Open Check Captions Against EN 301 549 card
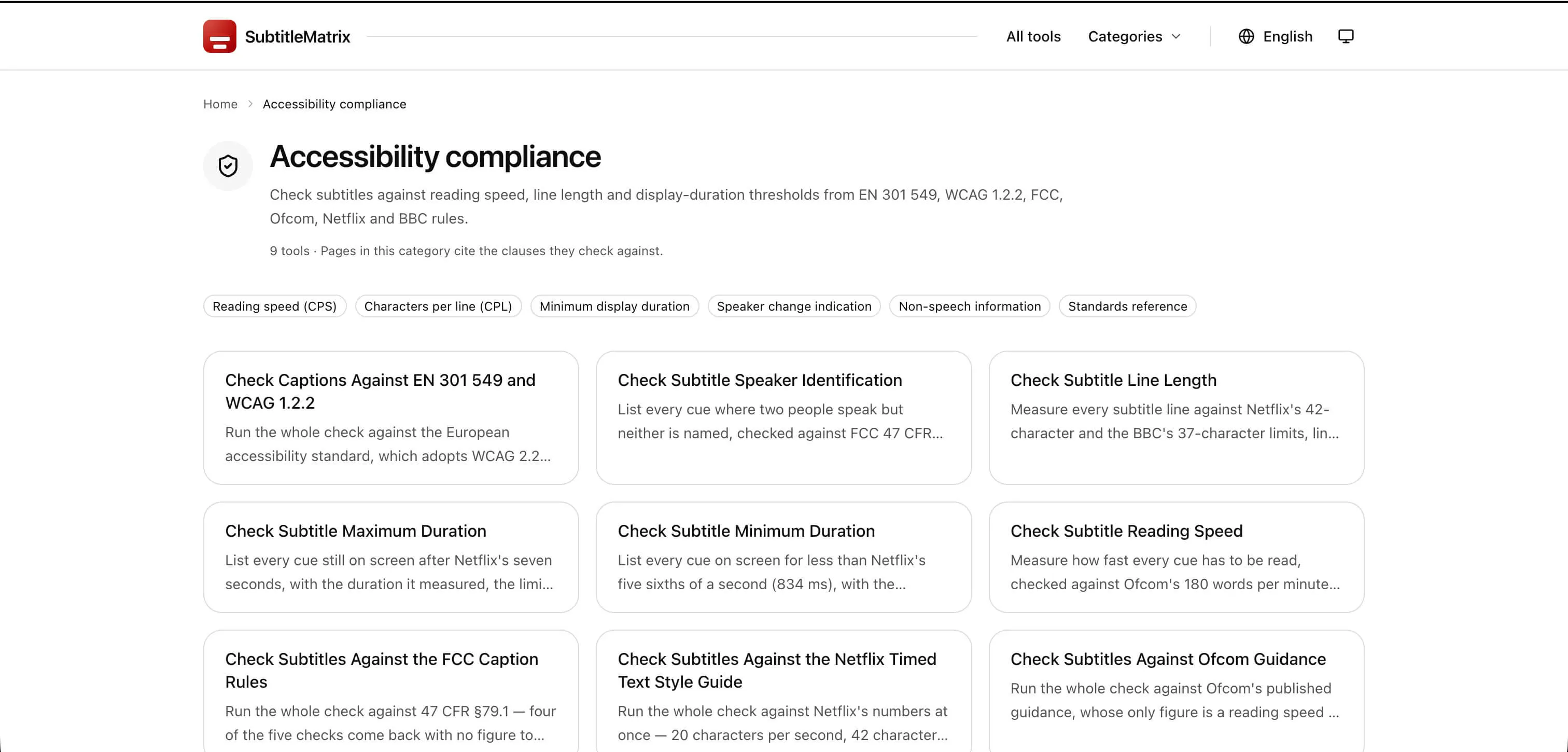 point(391,417)
